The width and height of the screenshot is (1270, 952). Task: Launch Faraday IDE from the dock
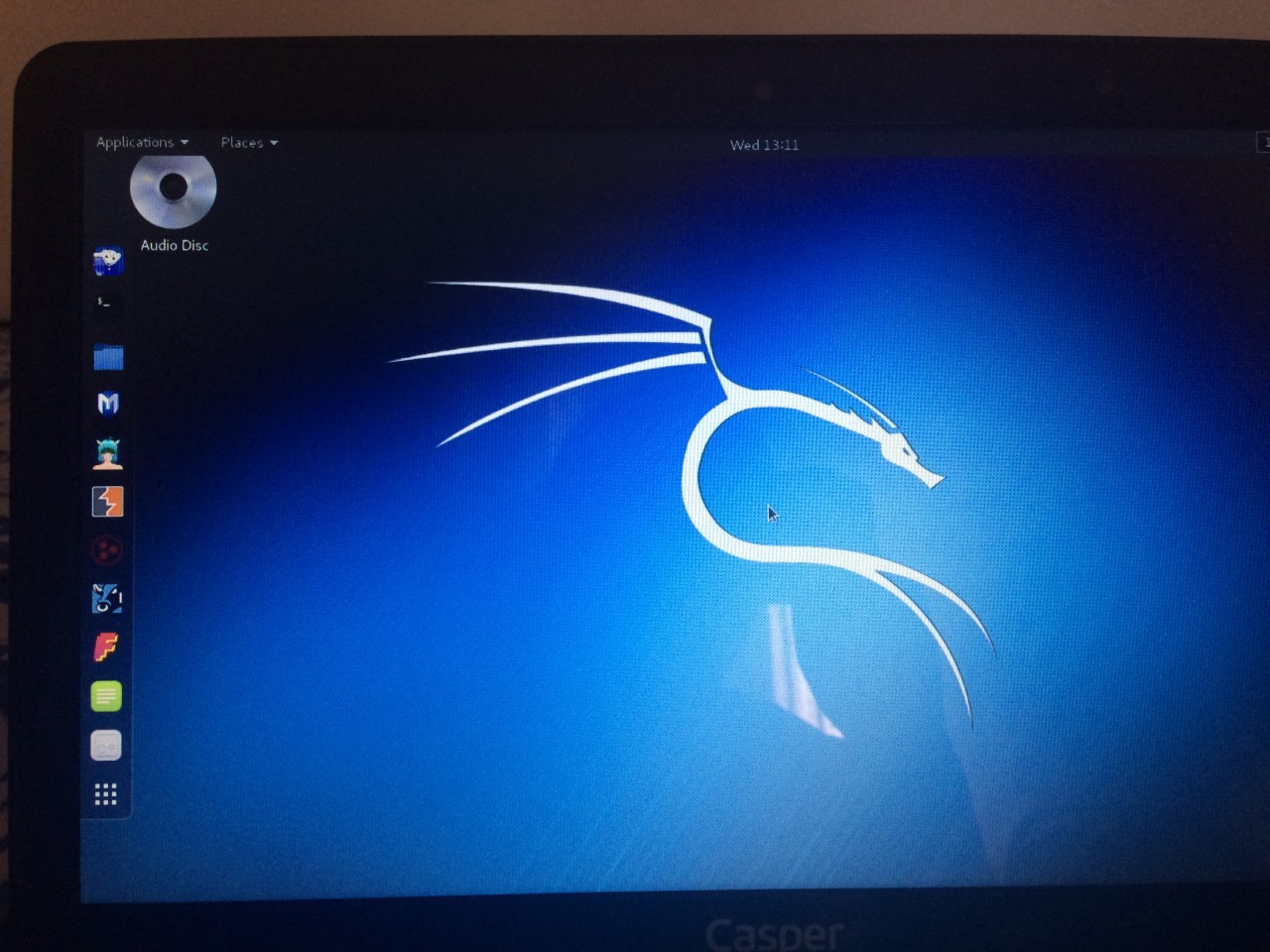click(x=106, y=648)
